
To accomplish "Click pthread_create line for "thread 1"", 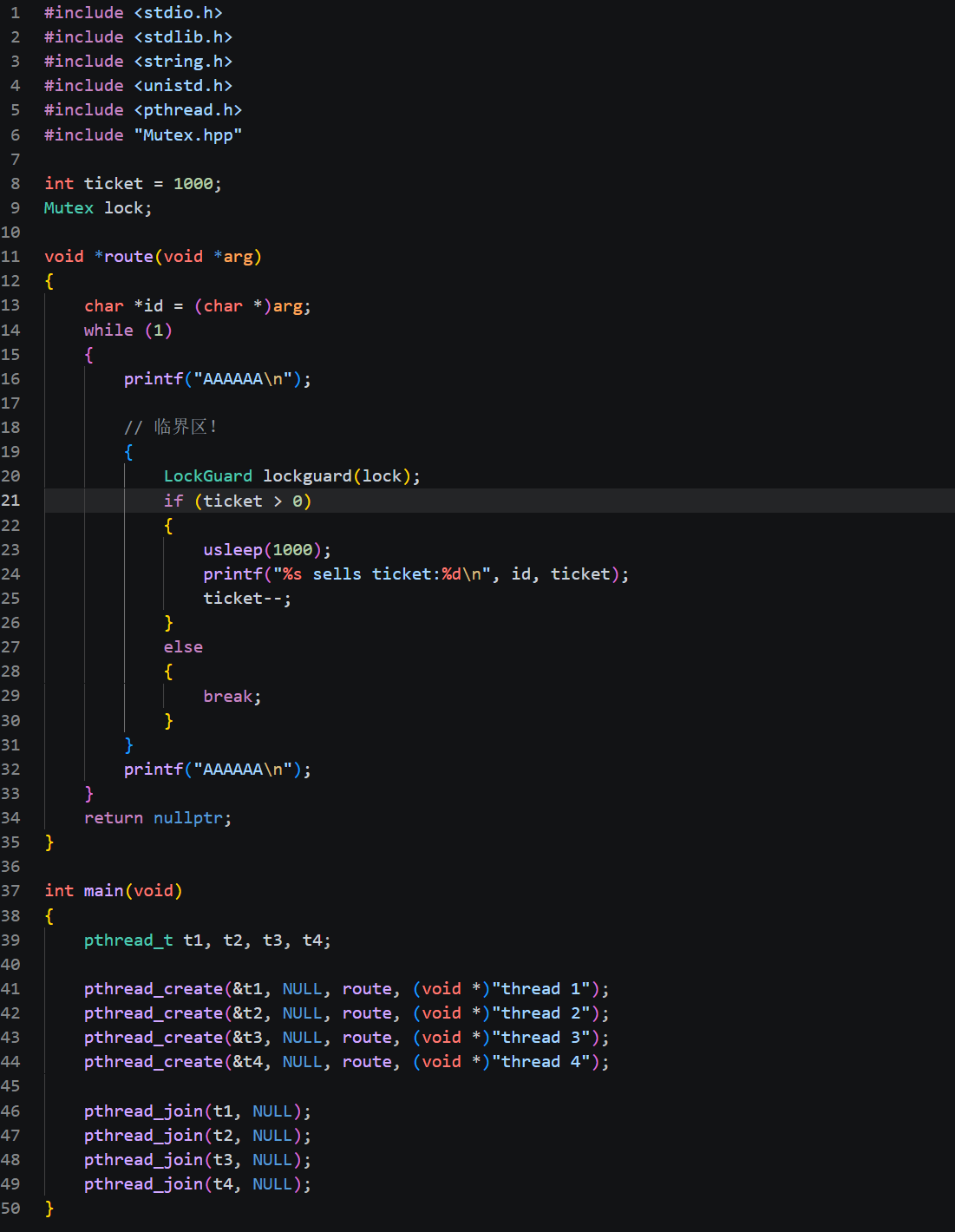I will pos(347,989).
